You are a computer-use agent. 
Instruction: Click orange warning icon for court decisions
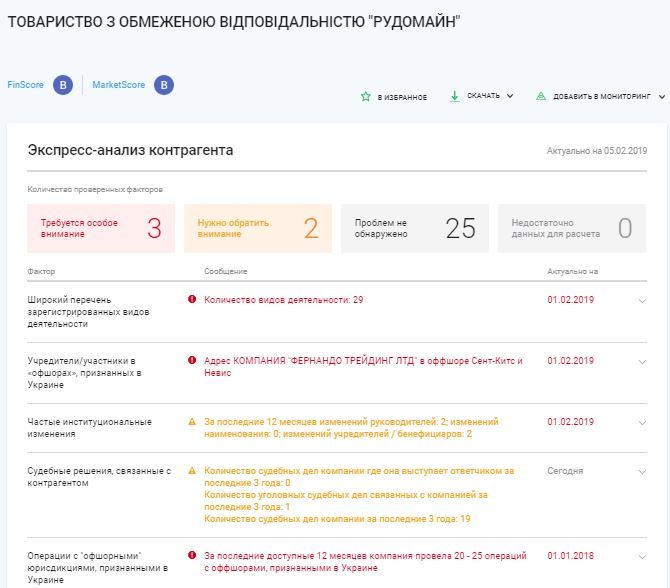pos(192,470)
